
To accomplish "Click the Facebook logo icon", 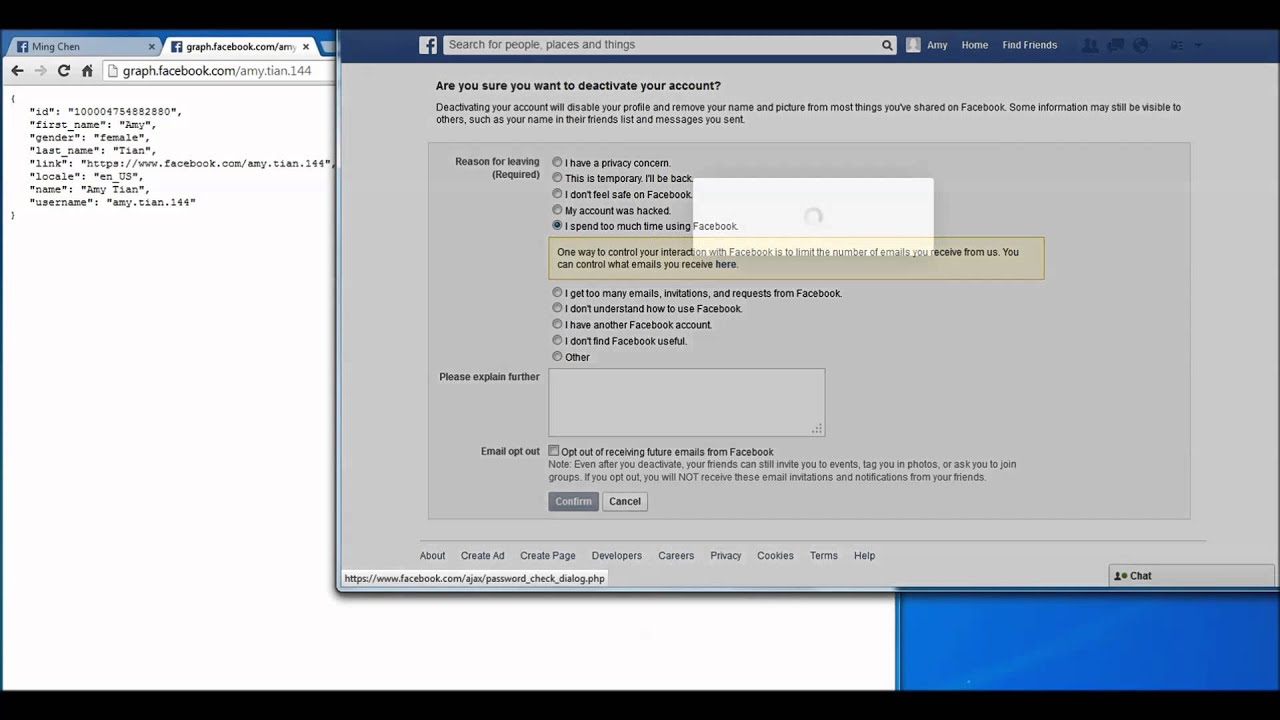I will point(428,45).
